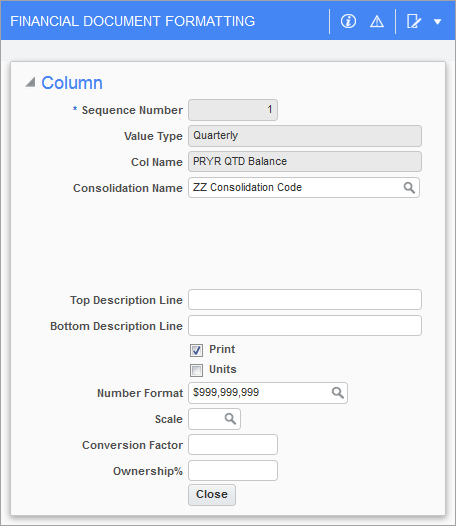Focus the Conversion Factor field
Image resolution: width=456 pixels, height=526 pixels.
pos(233,444)
